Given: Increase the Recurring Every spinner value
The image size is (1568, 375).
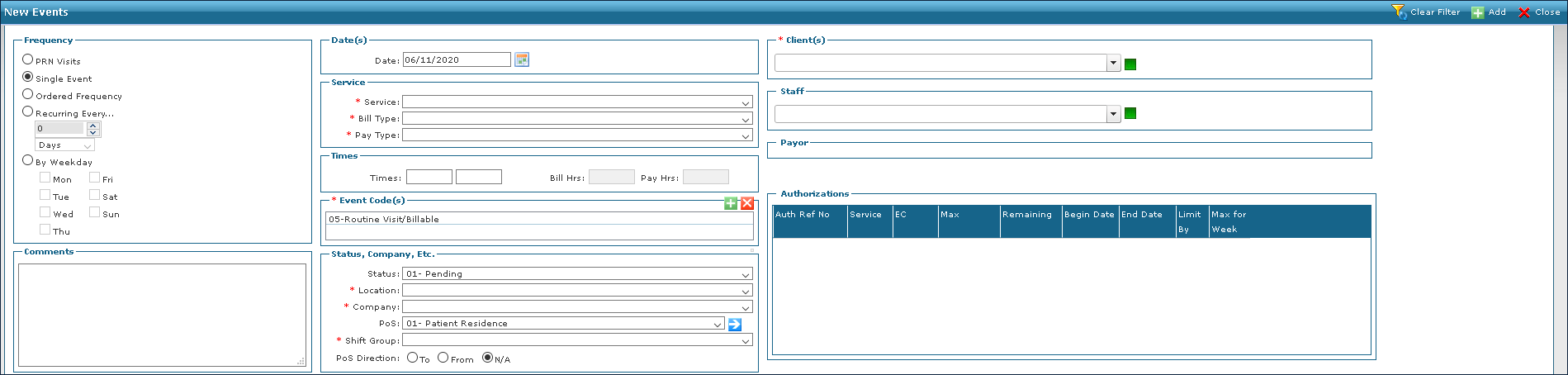Looking at the screenshot, I should [x=92, y=126].
